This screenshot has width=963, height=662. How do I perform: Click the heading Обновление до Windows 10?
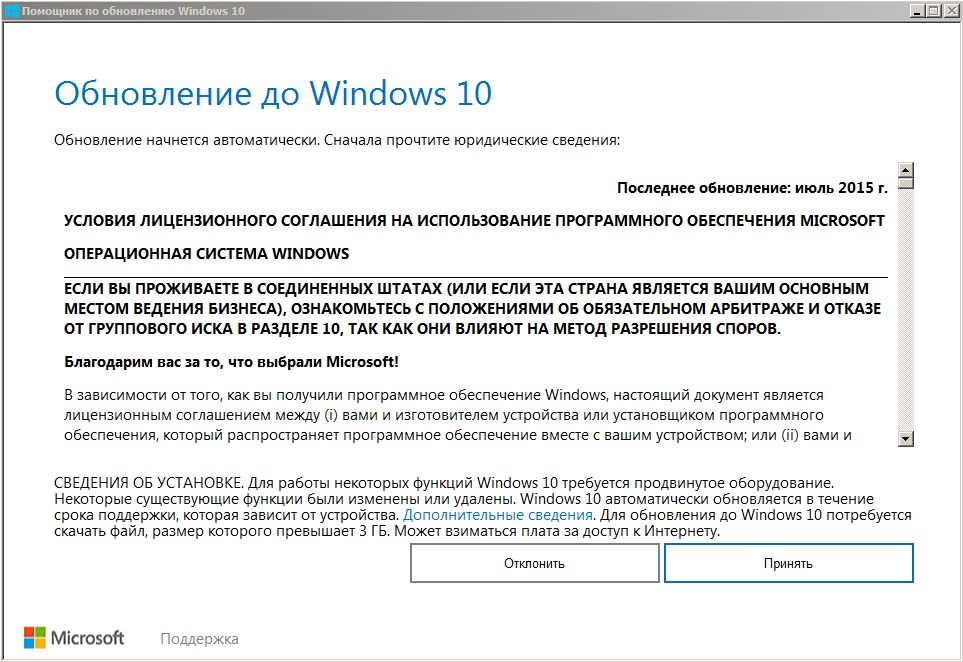[x=273, y=93]
